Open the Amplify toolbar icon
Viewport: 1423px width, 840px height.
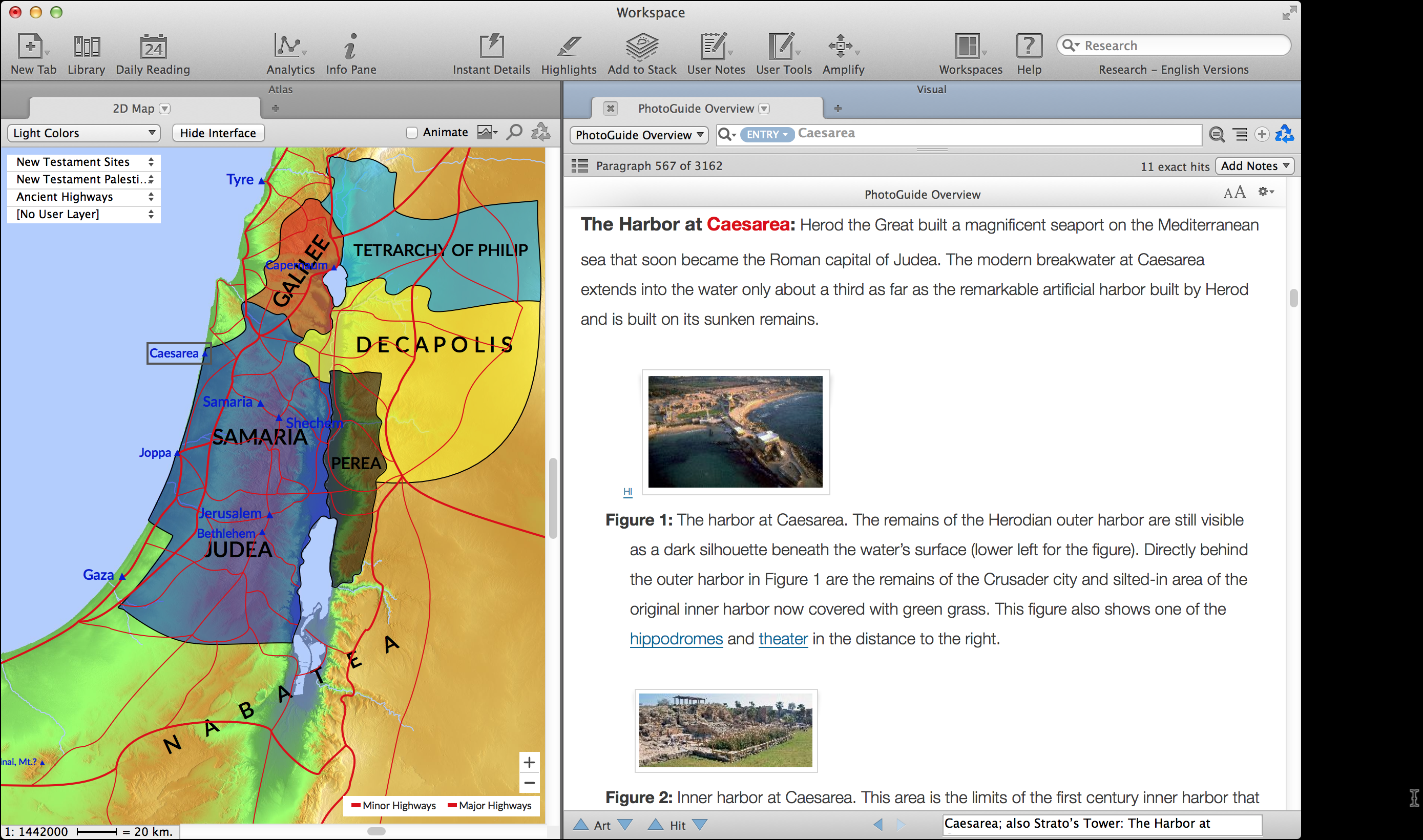pos(842,48)
